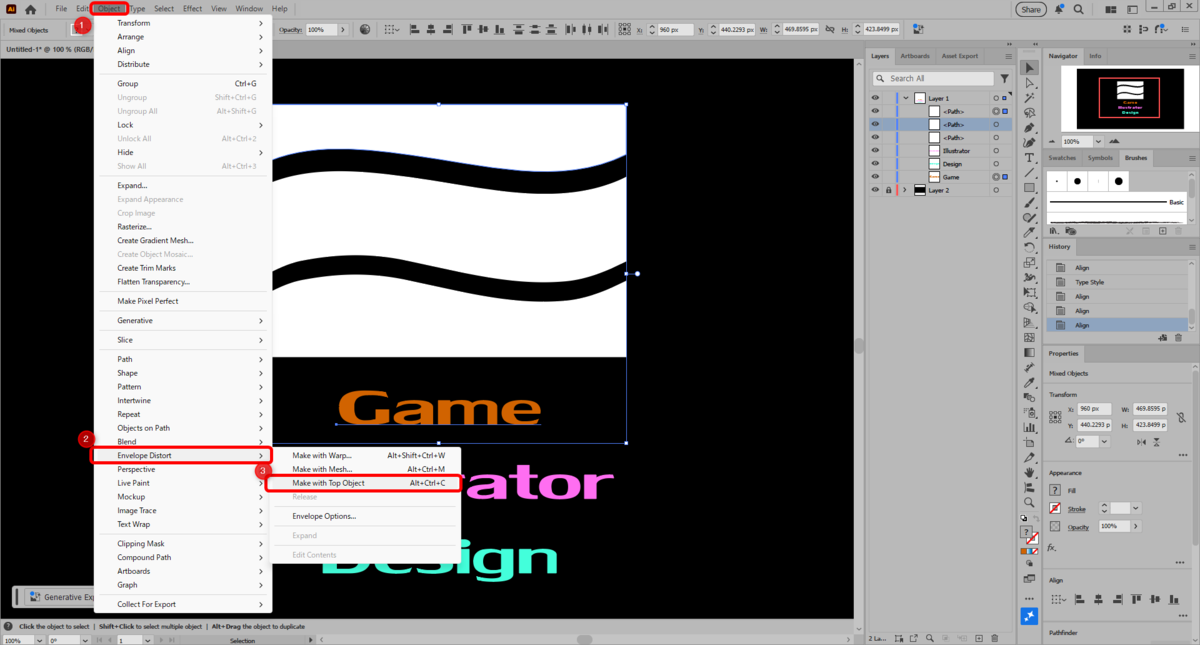Select the Pen tool in the toolbar

point(1029,128)
